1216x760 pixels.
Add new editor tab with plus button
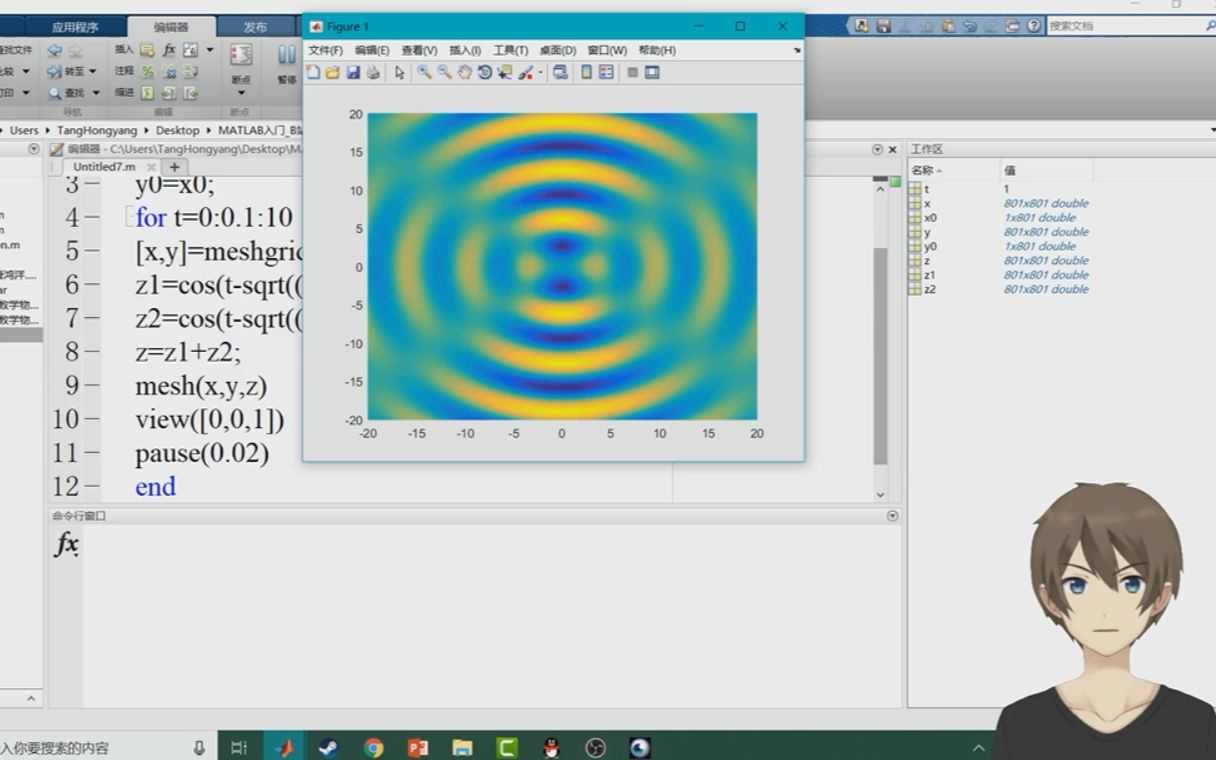pos(174,167)
